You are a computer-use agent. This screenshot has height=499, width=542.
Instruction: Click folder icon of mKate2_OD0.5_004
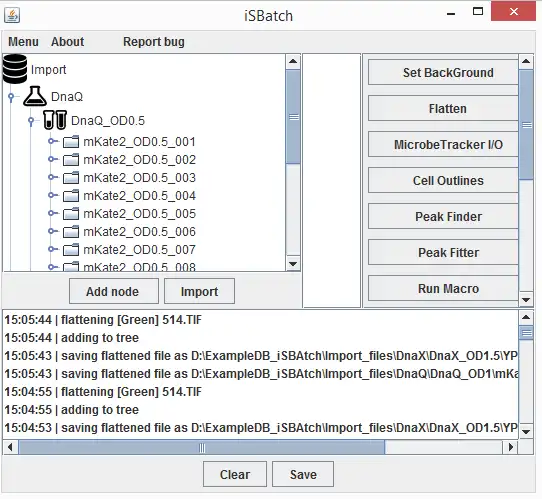pos(71,196)
